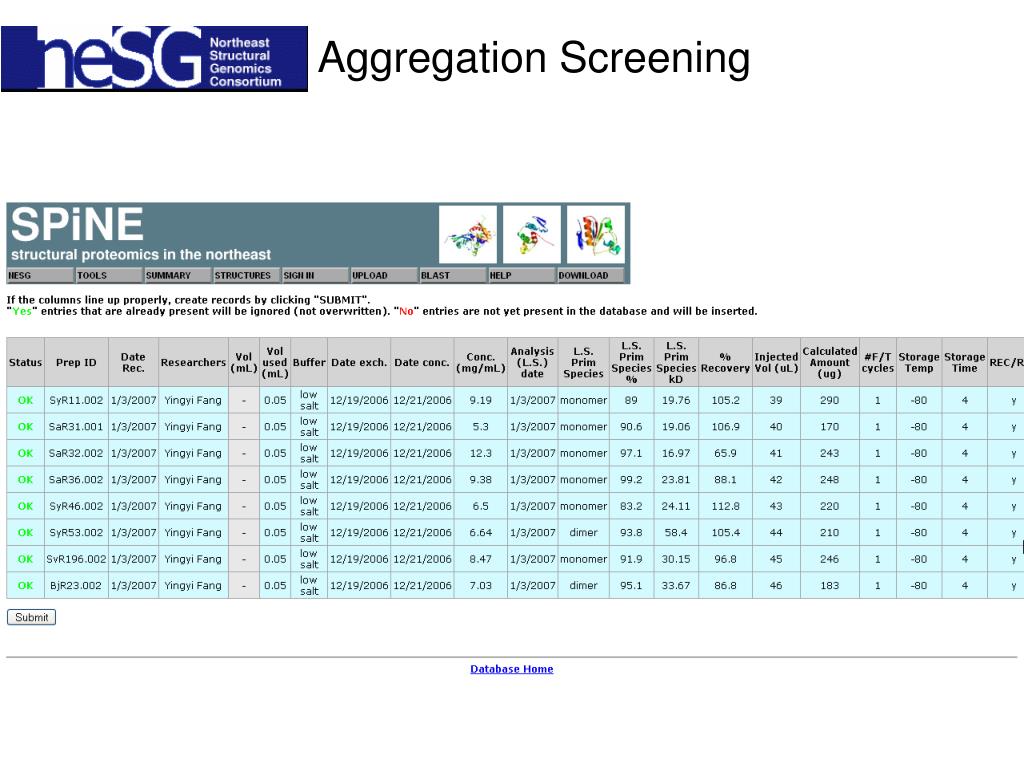Open the middle protein structure thumbnail
This screenshot has width=1024, height=768.
click(532, 234)
